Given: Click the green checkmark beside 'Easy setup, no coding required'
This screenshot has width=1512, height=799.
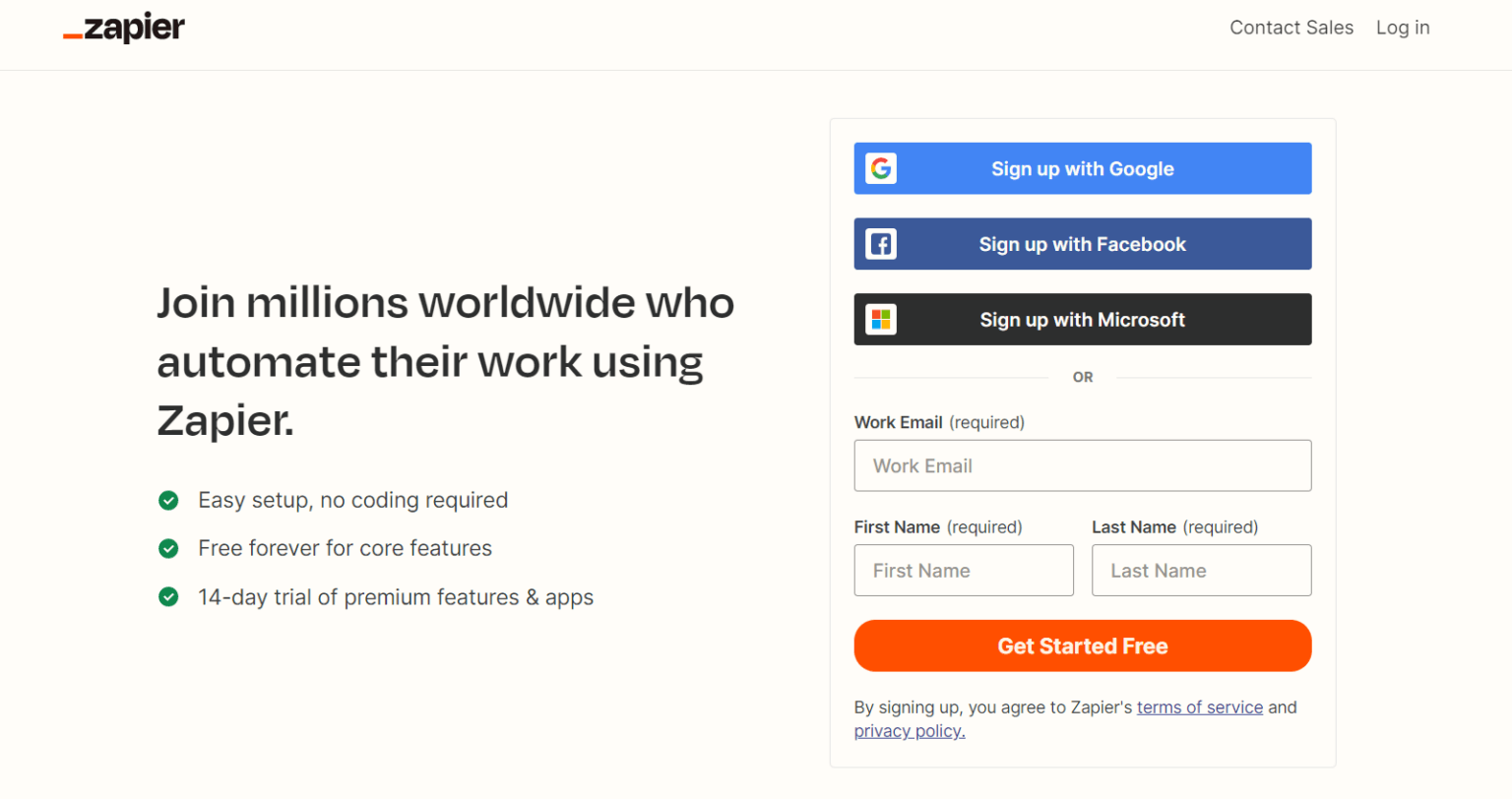Looking at the screenshot, I should click(x=168, y=500).
